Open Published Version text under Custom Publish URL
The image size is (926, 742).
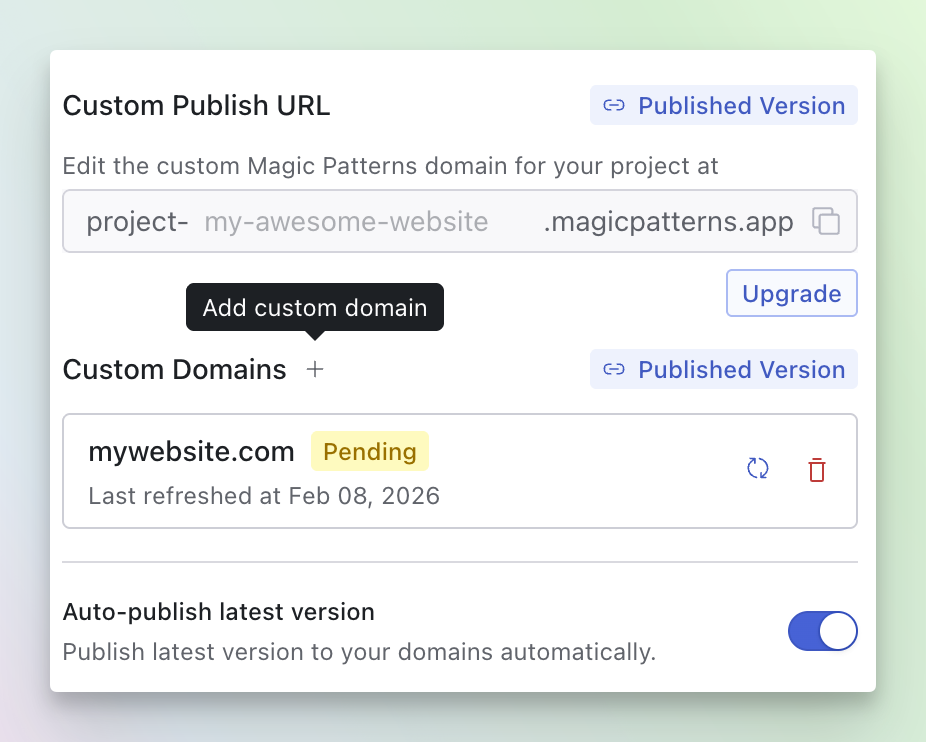[741, 106]
